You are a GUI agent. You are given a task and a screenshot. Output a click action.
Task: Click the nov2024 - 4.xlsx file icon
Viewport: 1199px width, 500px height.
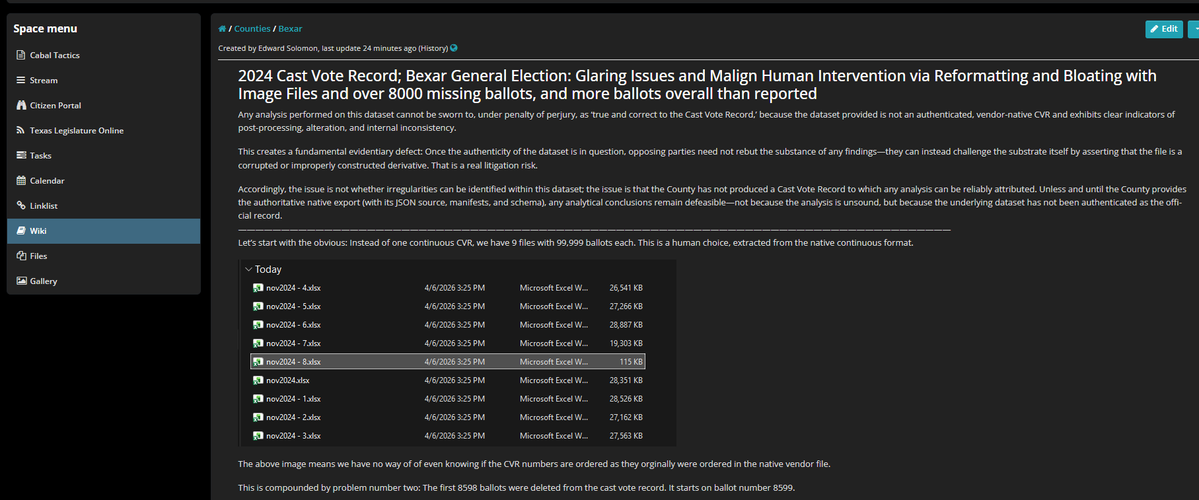tap(258, 287)
